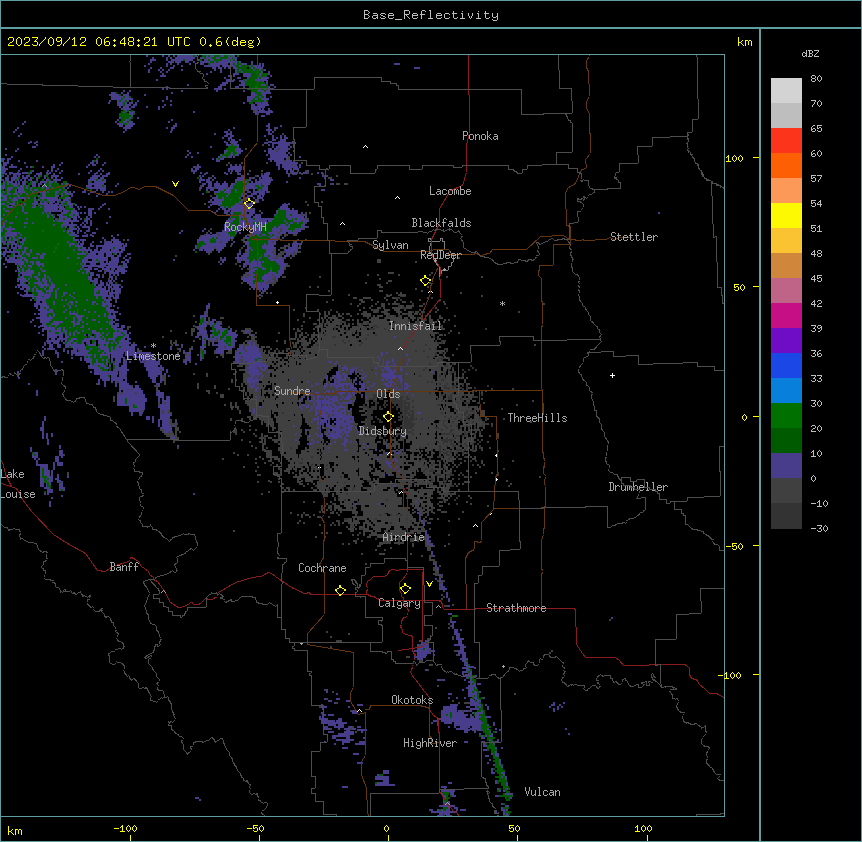Click the yellow 54-51 dBZ legend swatch
This screenshot has width=862, height=842.
(x=786, y=215)
